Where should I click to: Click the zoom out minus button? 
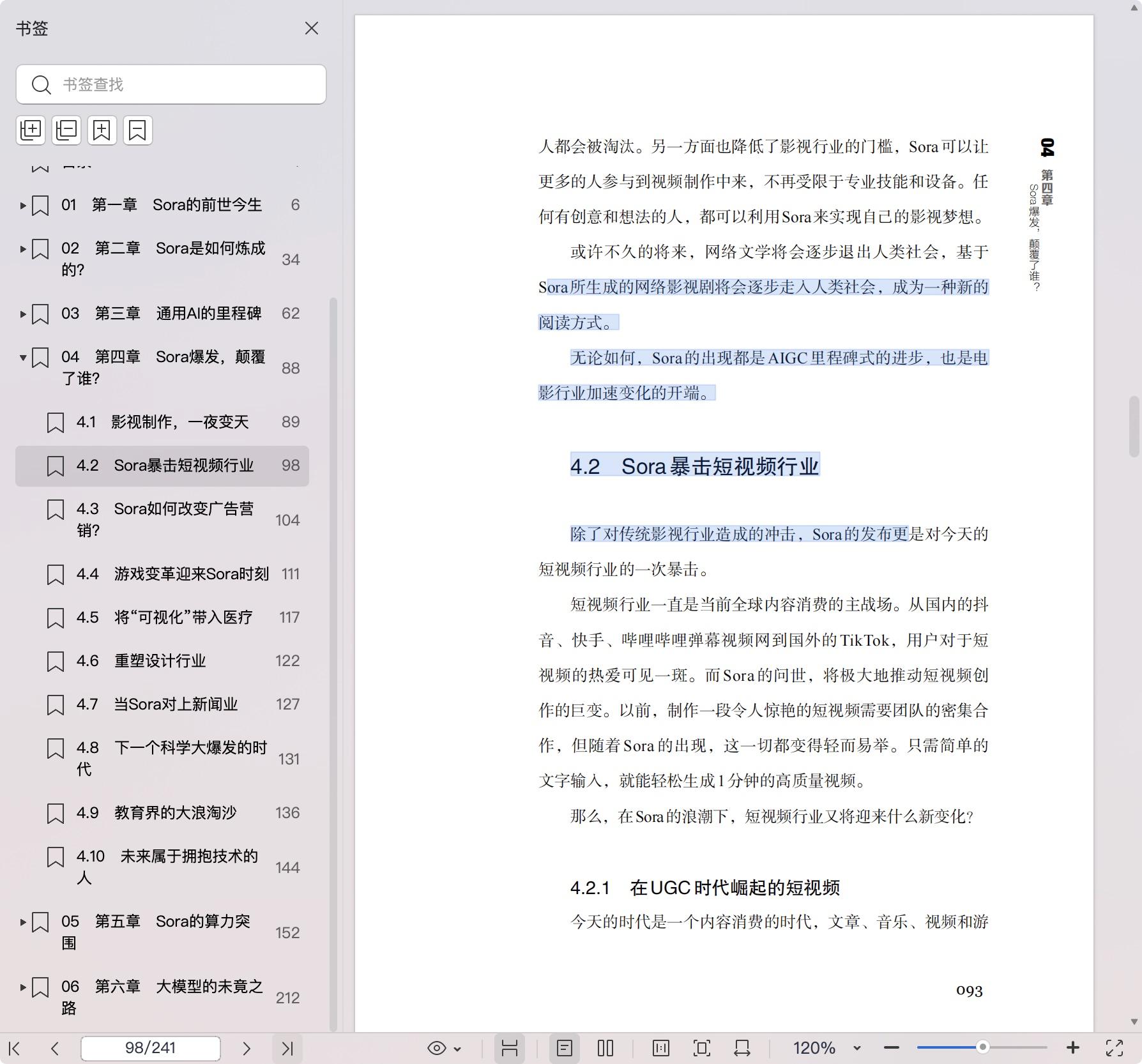click(x=892, y=1048)
